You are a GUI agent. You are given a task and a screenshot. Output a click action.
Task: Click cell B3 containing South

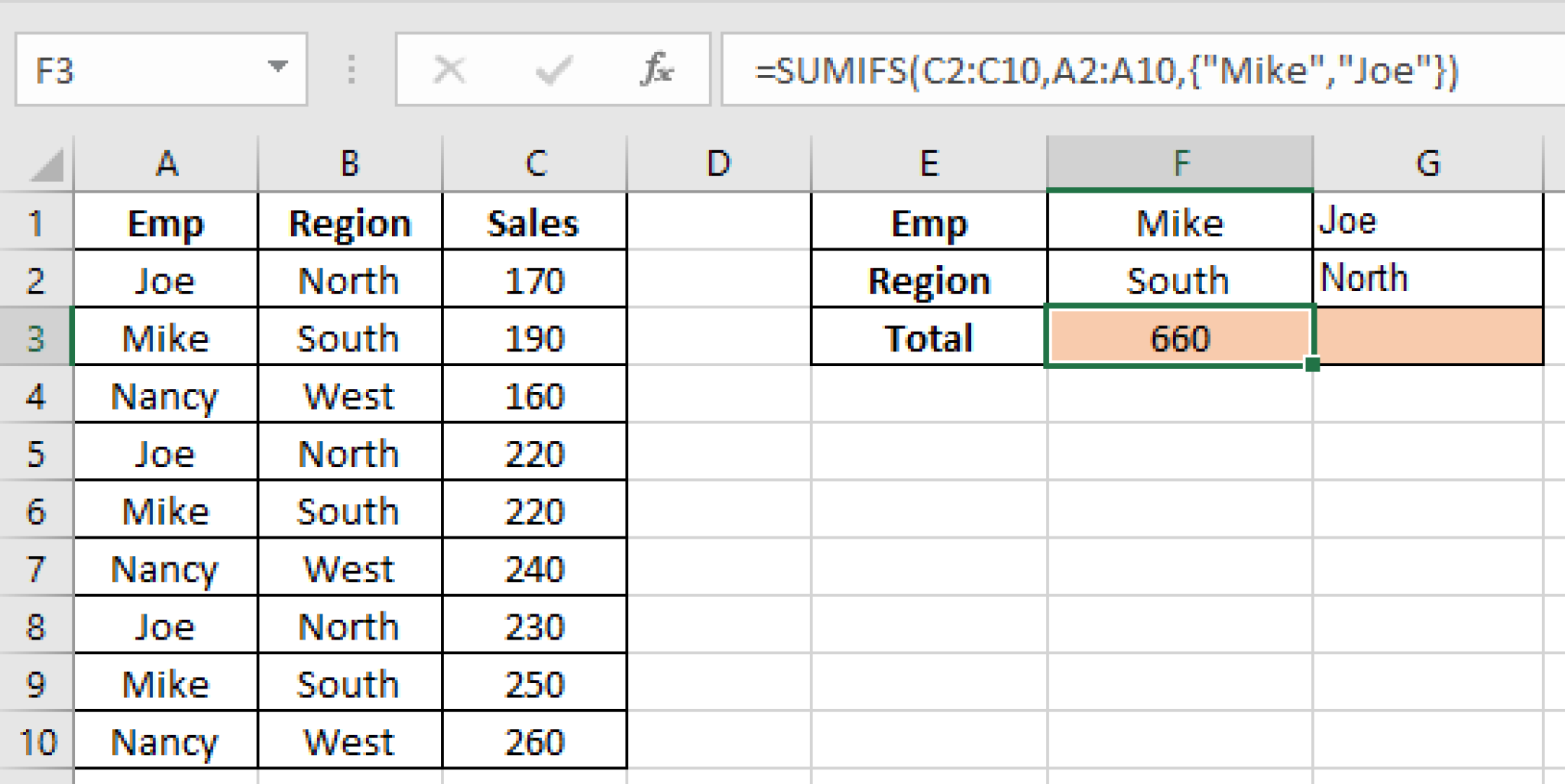(x=348, y=337)
